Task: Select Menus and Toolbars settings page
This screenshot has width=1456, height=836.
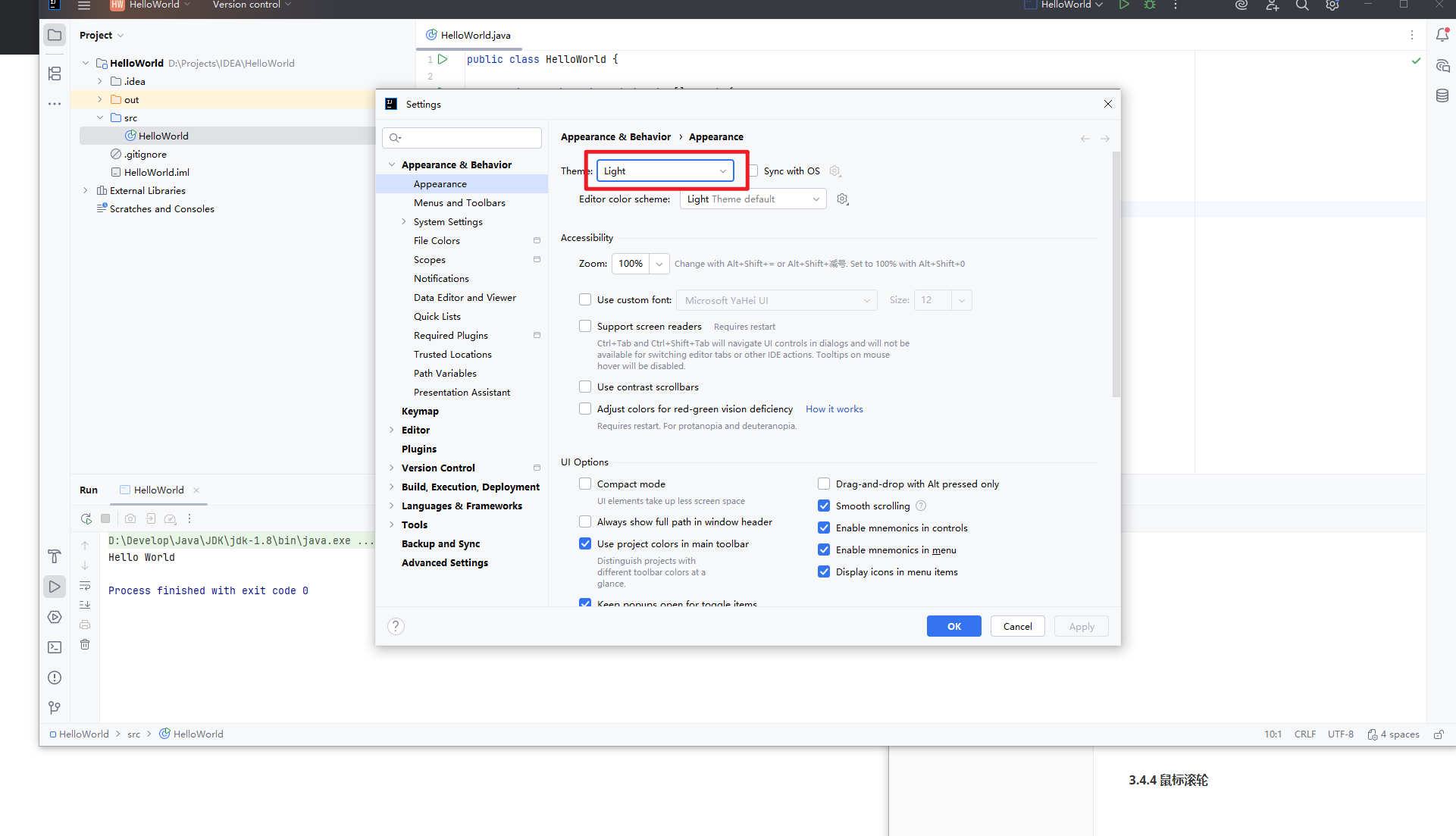Action: (x=459, y=203)
